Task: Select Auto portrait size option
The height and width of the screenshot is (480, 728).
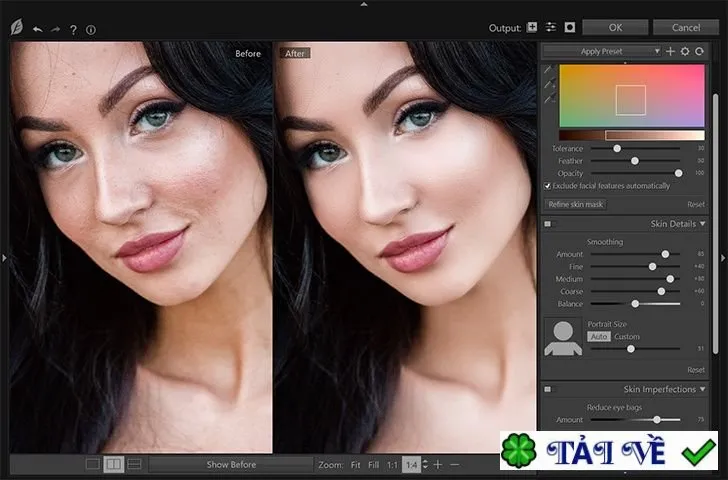Action: [599, 337]
